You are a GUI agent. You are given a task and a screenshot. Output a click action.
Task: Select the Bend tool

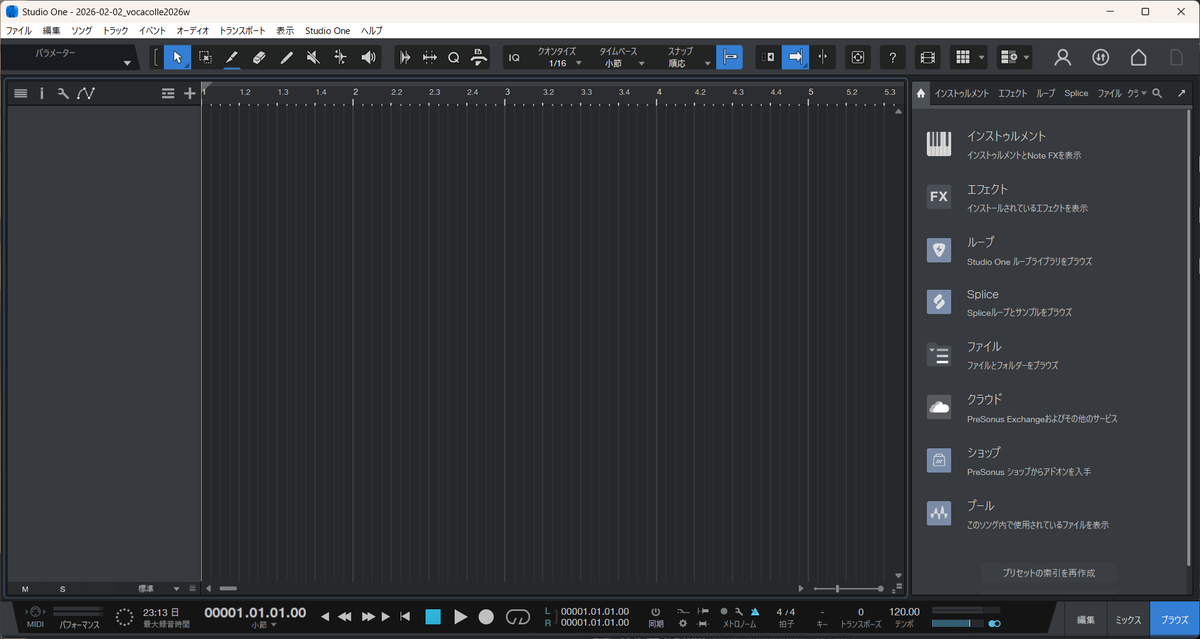(340, 57)
